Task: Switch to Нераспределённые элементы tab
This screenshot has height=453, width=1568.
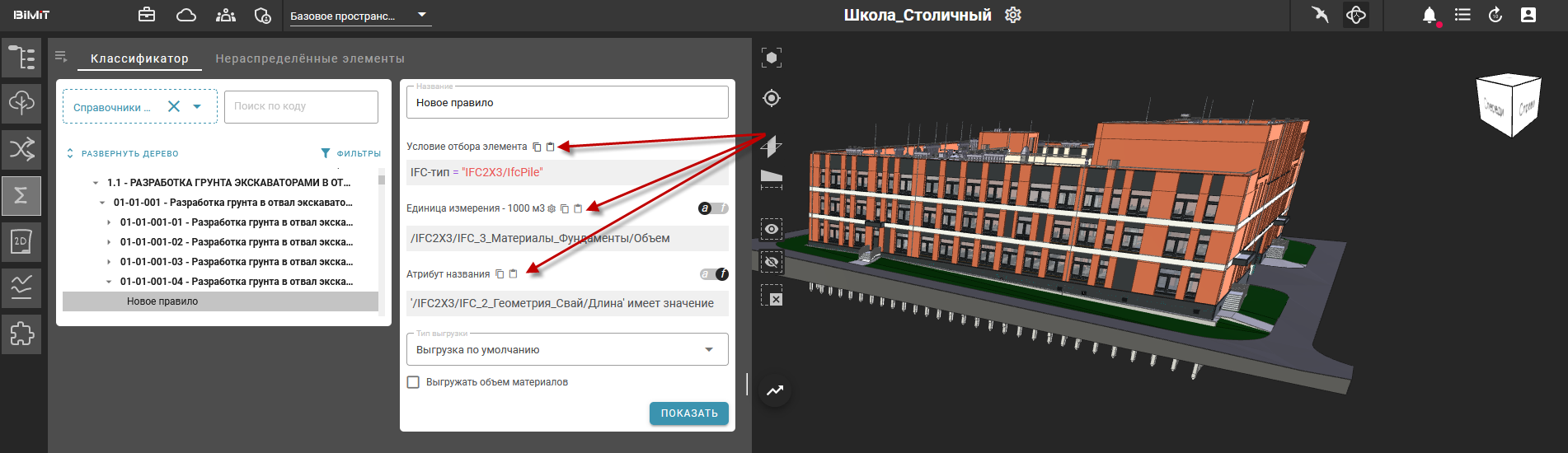Action: [x=310, y=58]
